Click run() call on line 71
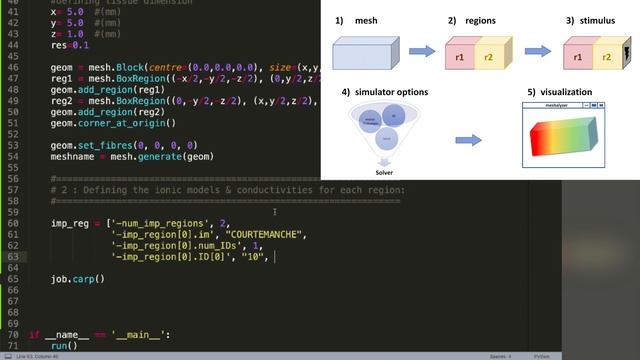640x360 pixels. pos(64,346)
